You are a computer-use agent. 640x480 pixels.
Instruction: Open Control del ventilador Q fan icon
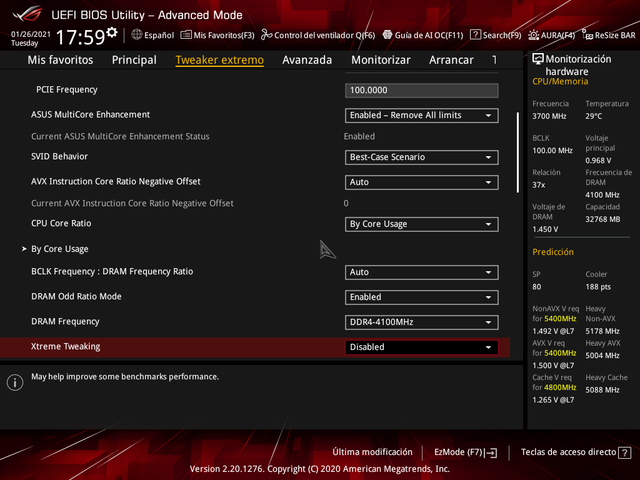[x=267, y=35]
